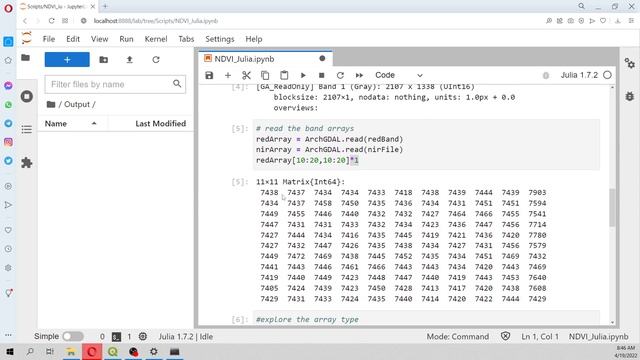Open the Table of Contents sidebar panel
The image size is (640, 360).
tap(27, 130)
